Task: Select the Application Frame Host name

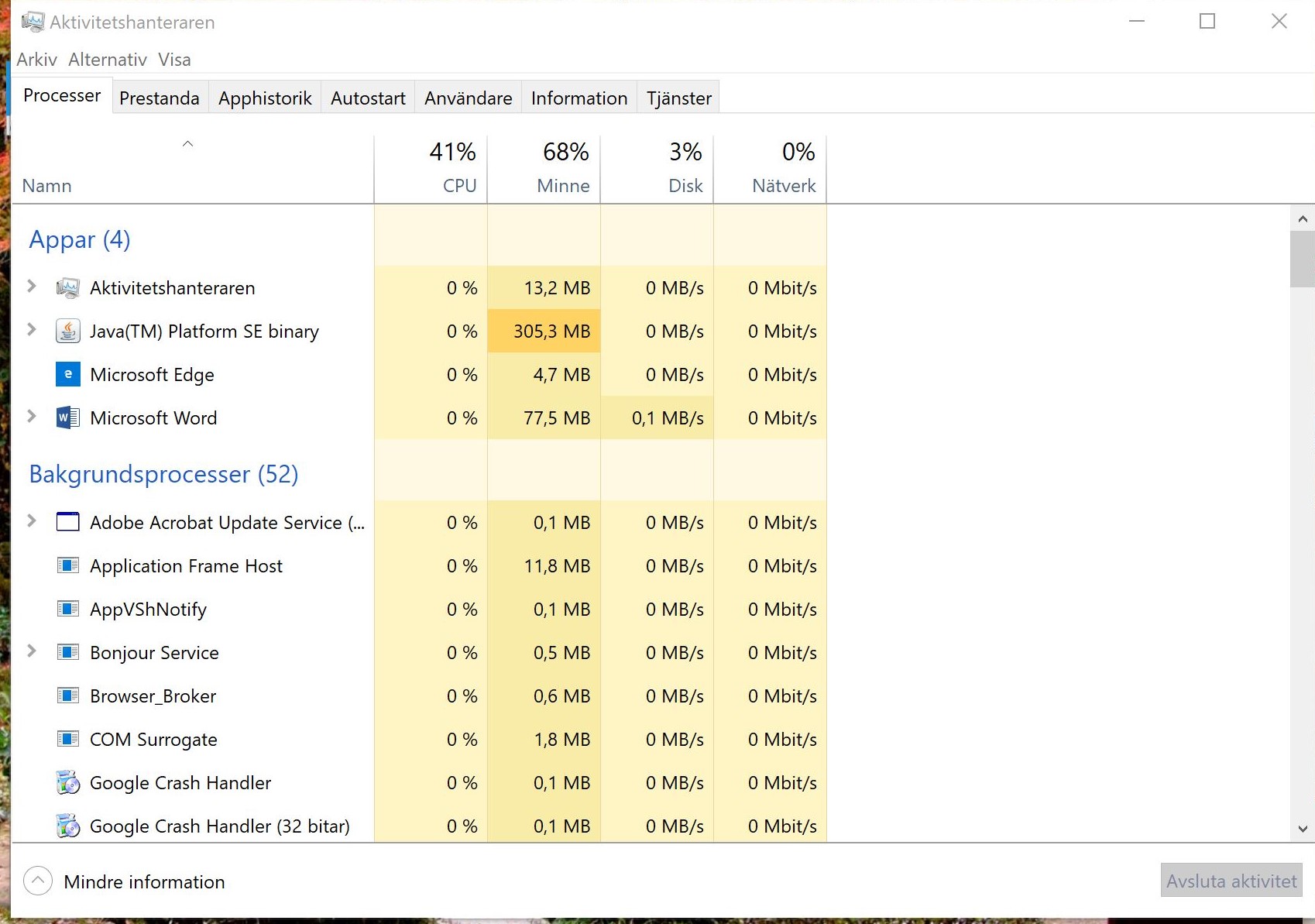Action: (186, 566)
